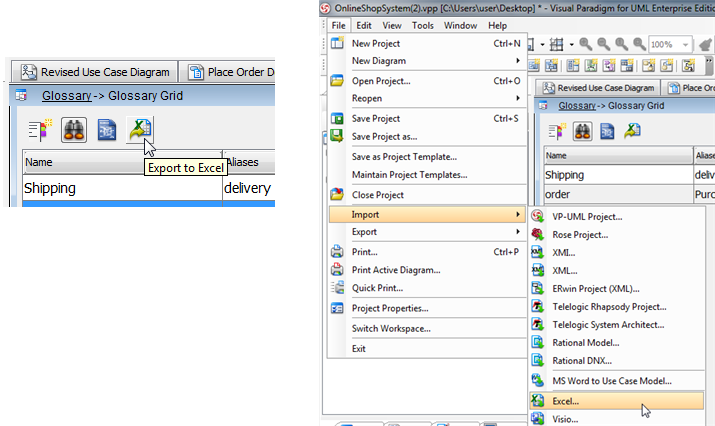
Task: Click Name column header in left glossary grid
Action: (122, 162)
